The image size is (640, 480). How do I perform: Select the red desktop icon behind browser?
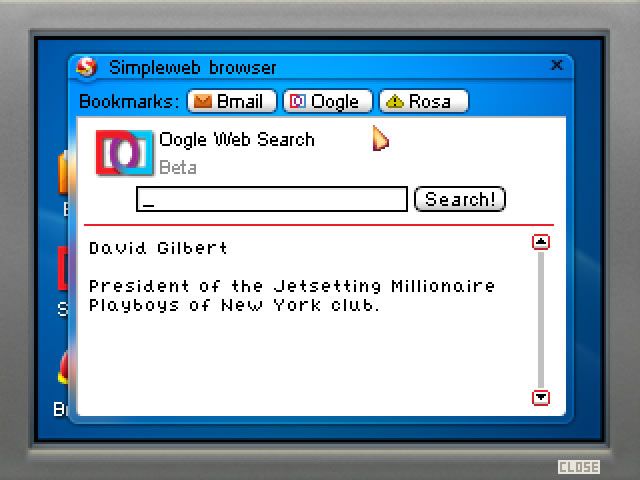(63, 269)
